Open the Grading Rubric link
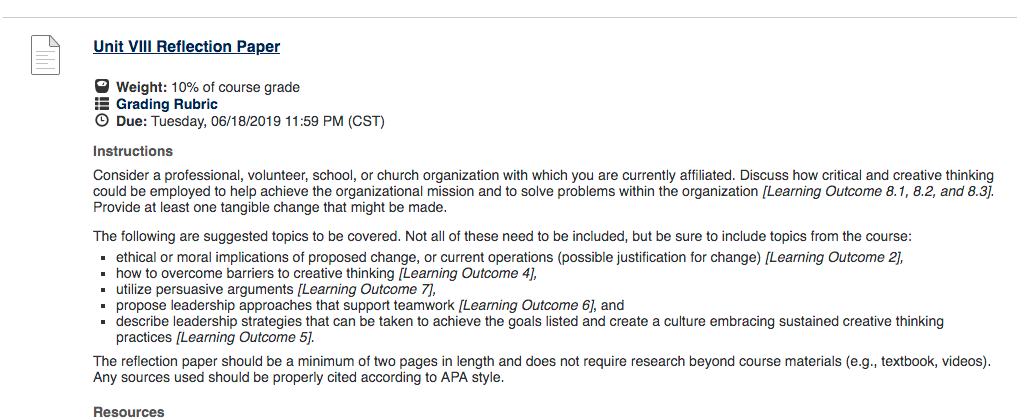Screen dimensions: 1017x418 [167, 104]
